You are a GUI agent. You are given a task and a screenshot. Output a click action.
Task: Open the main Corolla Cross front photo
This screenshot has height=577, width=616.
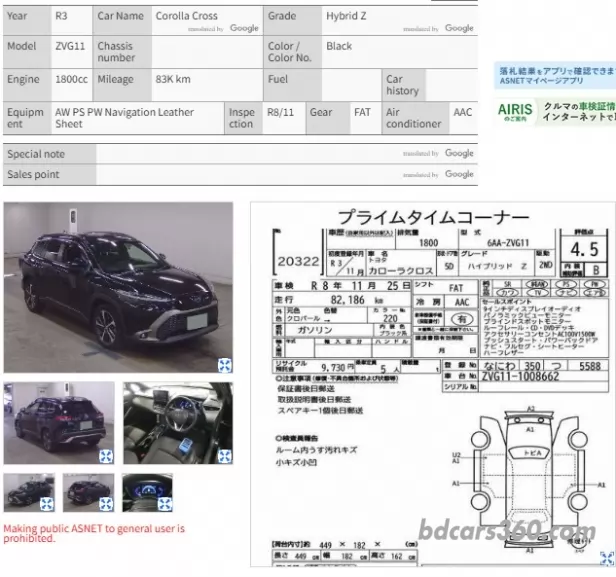[x=118, y=287]
